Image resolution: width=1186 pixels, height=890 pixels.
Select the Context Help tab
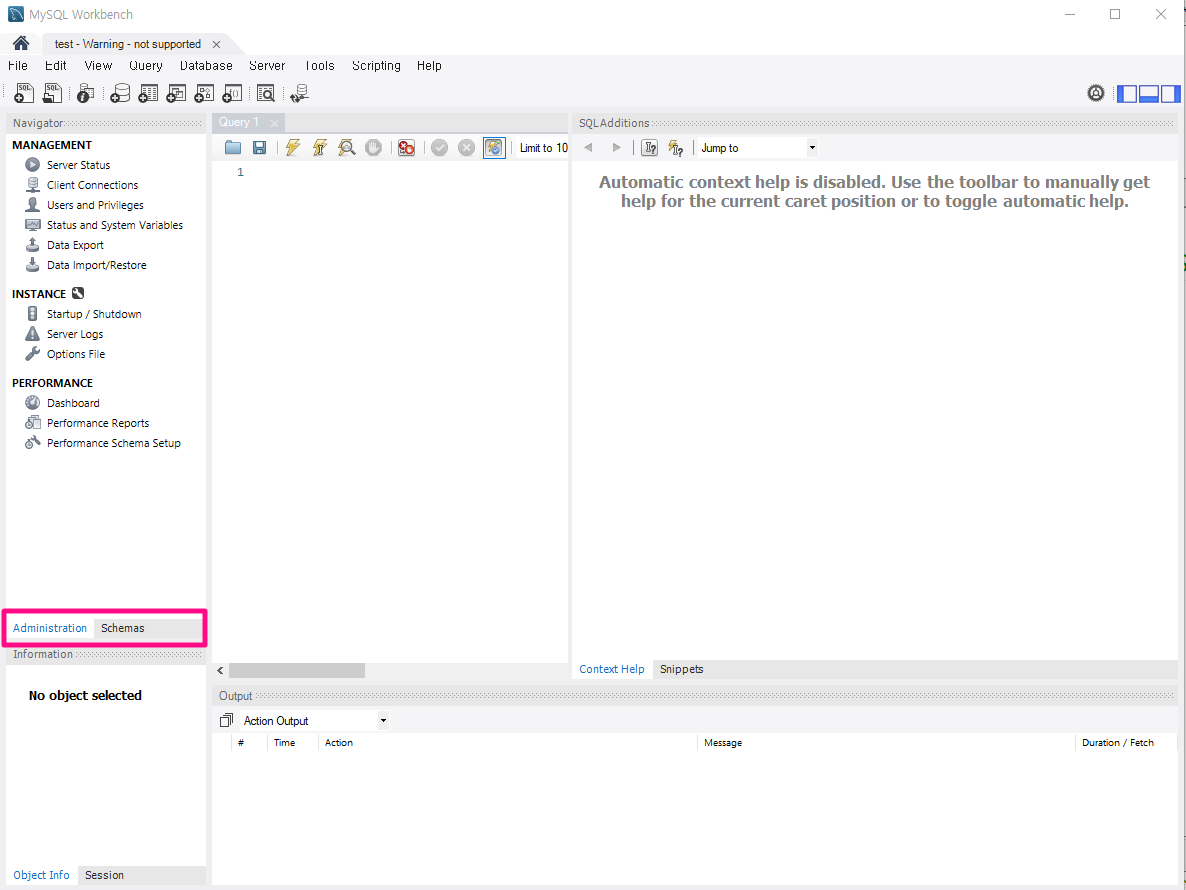point(611,669)
